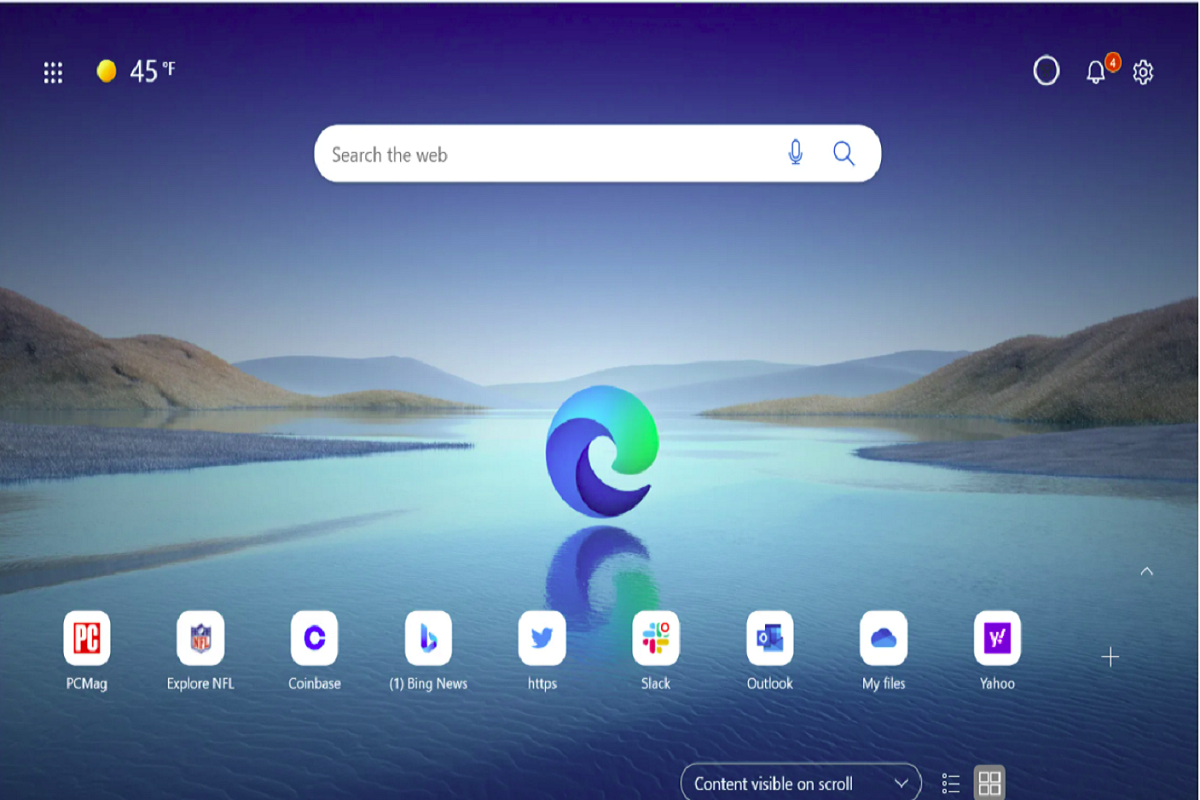Add a new quick link with plus
The height and width of the screenshot is (800, 1200).
click(x=1110, y=657)
